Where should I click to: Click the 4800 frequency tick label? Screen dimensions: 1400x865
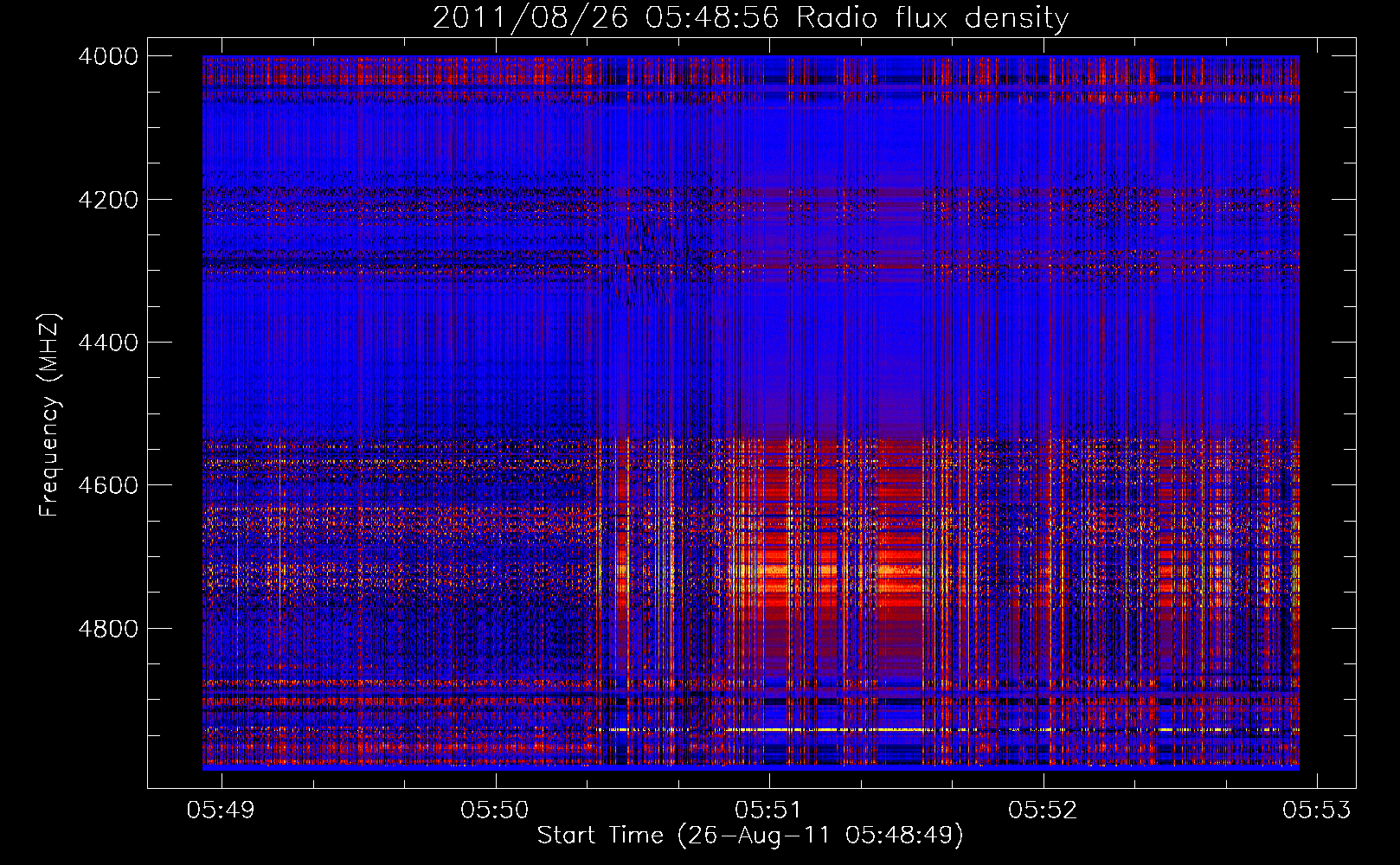tap(108, 628)
